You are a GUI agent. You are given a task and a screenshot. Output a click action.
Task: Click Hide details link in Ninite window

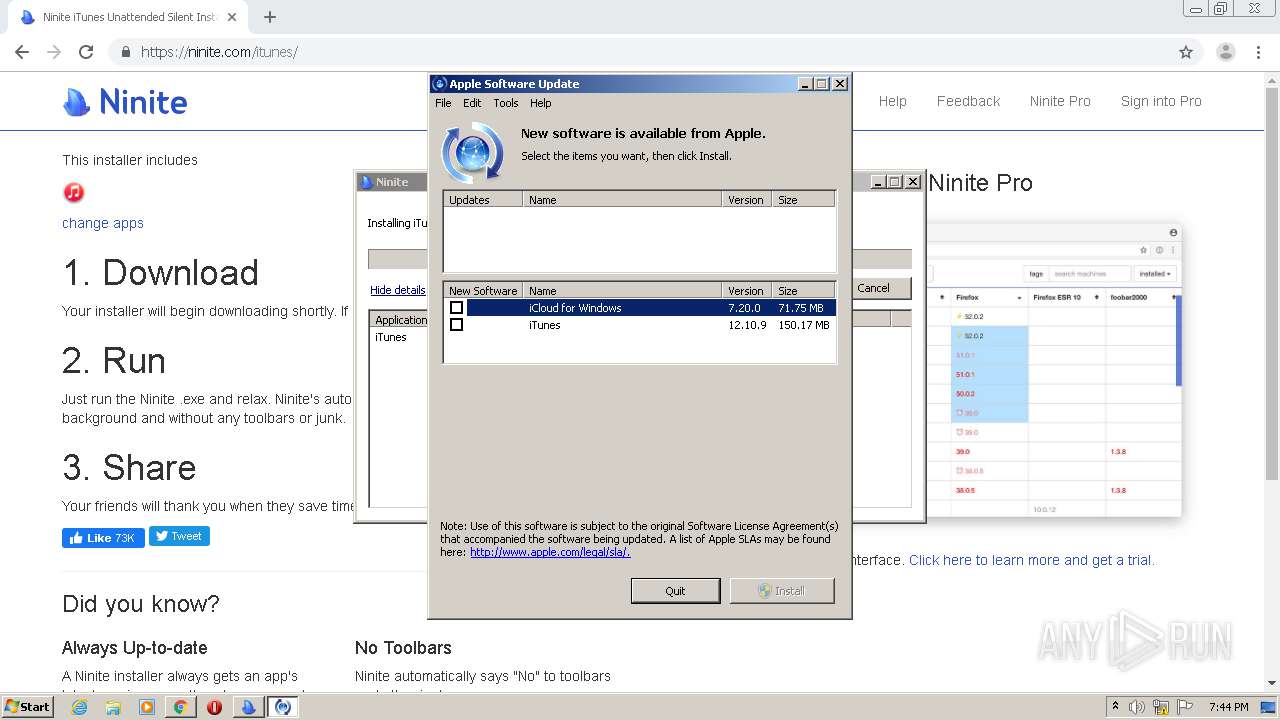(x=398, y=290)
